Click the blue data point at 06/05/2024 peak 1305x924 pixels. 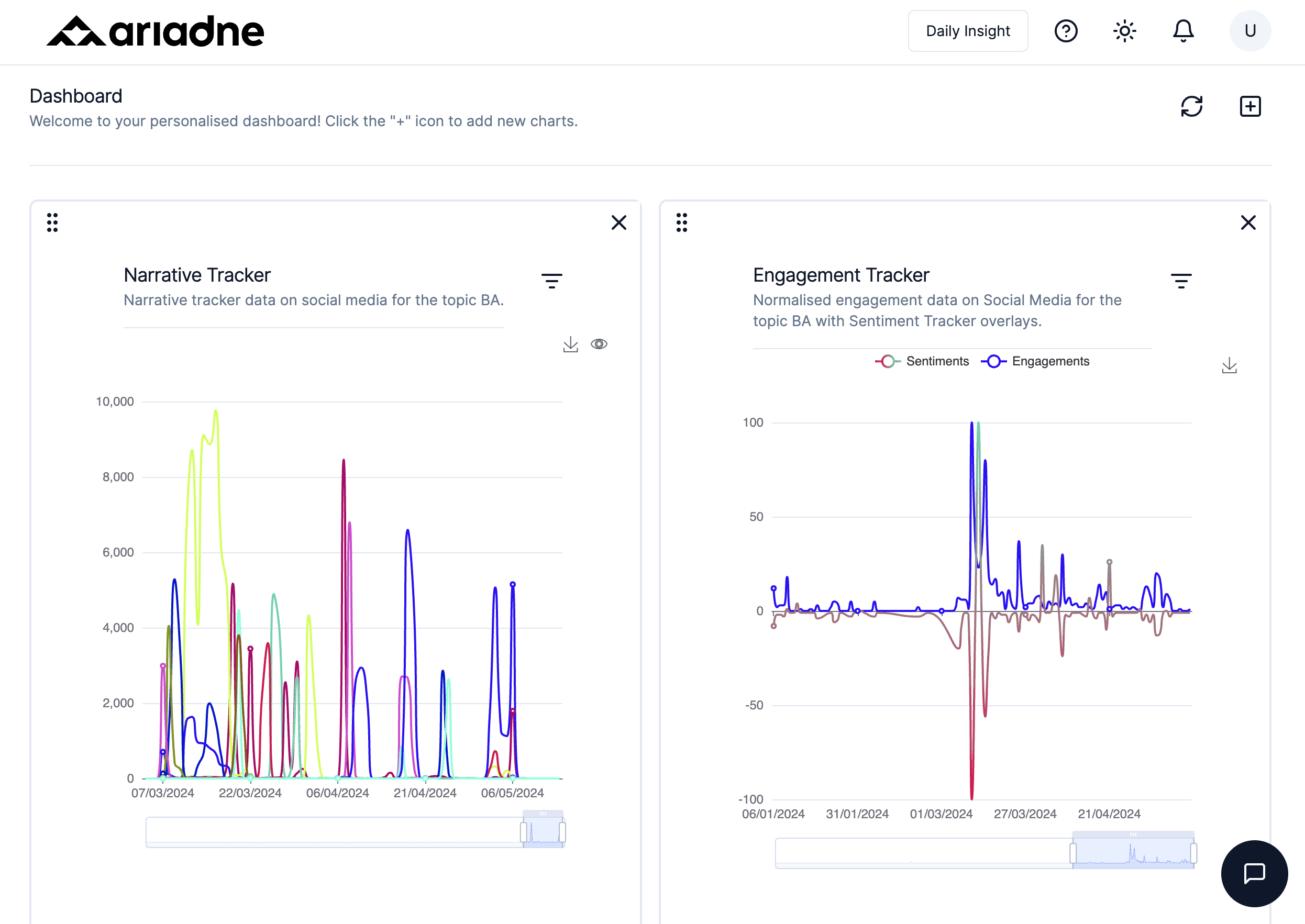[x=512, y=584]
